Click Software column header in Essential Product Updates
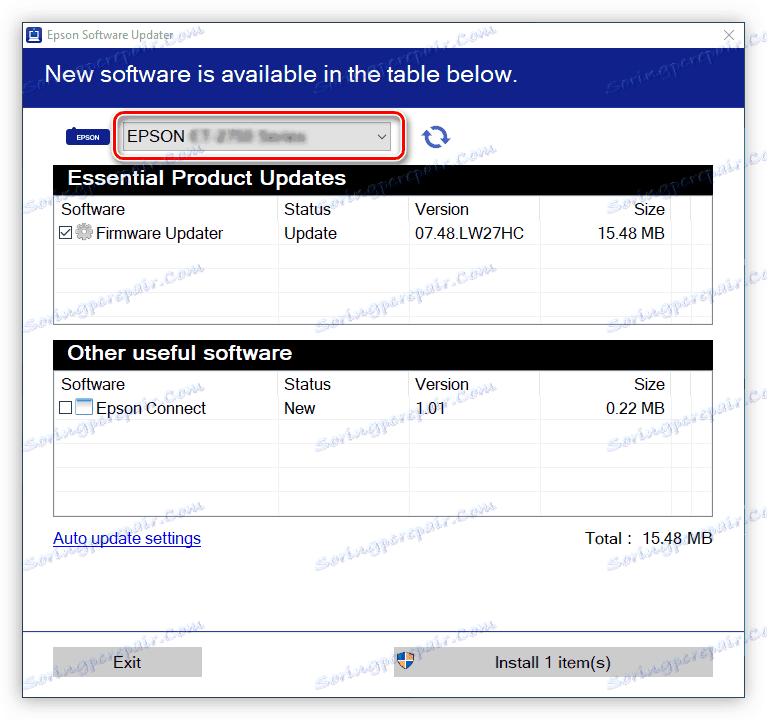 [93, 209]
